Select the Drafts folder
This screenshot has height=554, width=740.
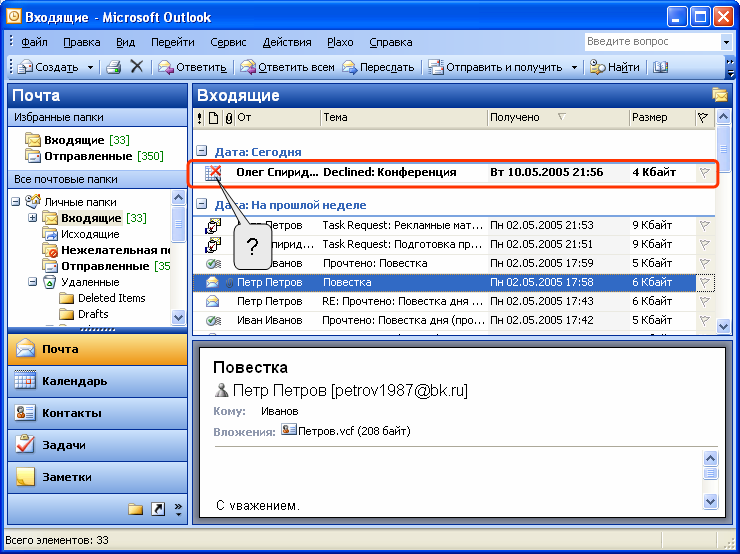(x=84, y=314)
